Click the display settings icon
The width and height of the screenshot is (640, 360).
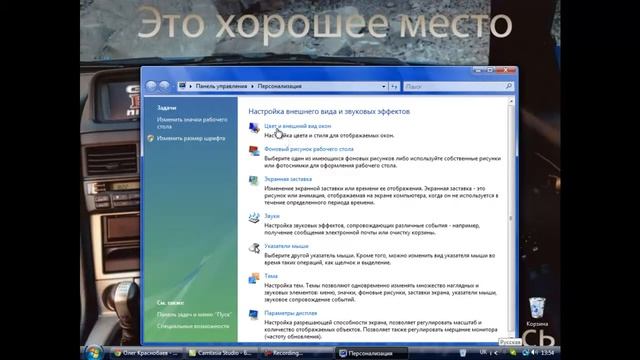tap(254, 315)
